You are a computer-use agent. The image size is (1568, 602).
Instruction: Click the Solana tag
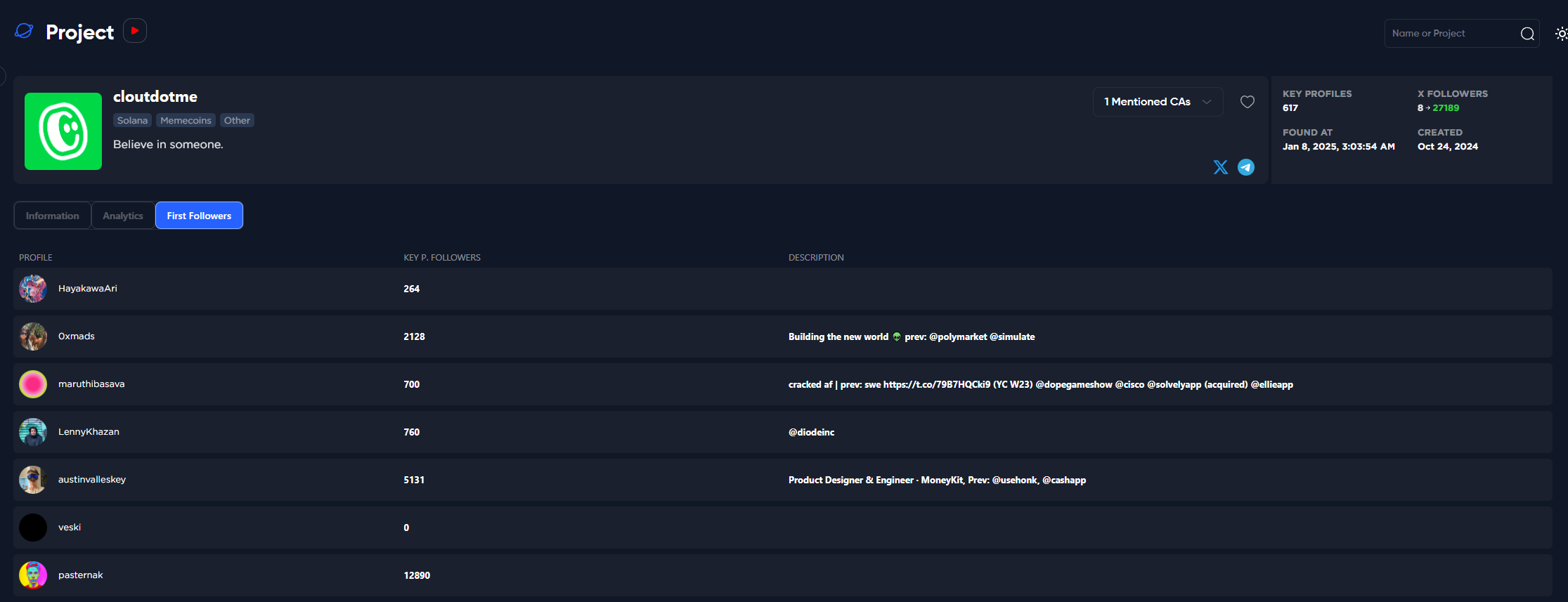pyautogui.click(x=132, y=121)
